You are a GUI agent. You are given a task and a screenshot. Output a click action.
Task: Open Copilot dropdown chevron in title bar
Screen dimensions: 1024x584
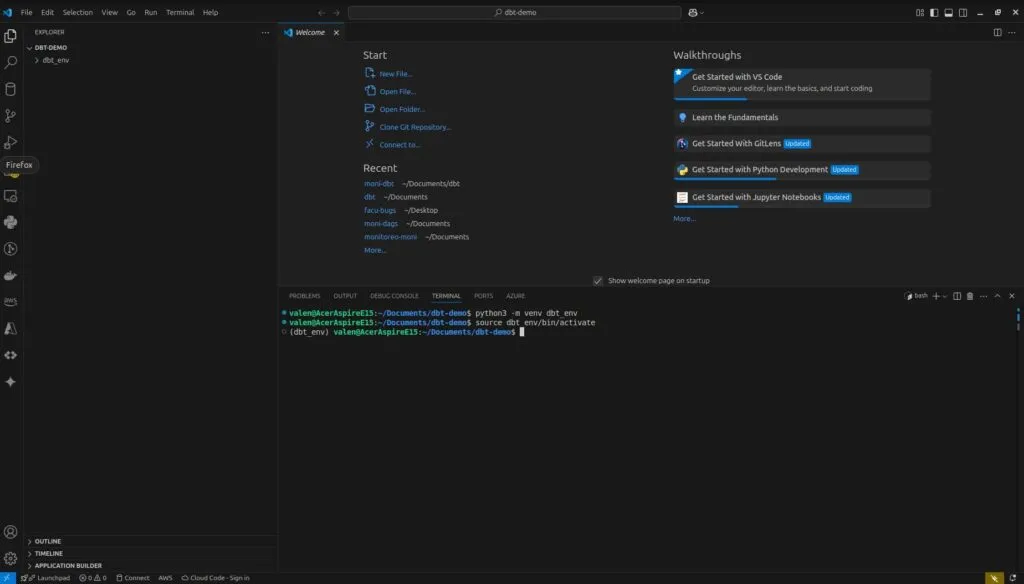pyautogui.click(x=701, y=12)
